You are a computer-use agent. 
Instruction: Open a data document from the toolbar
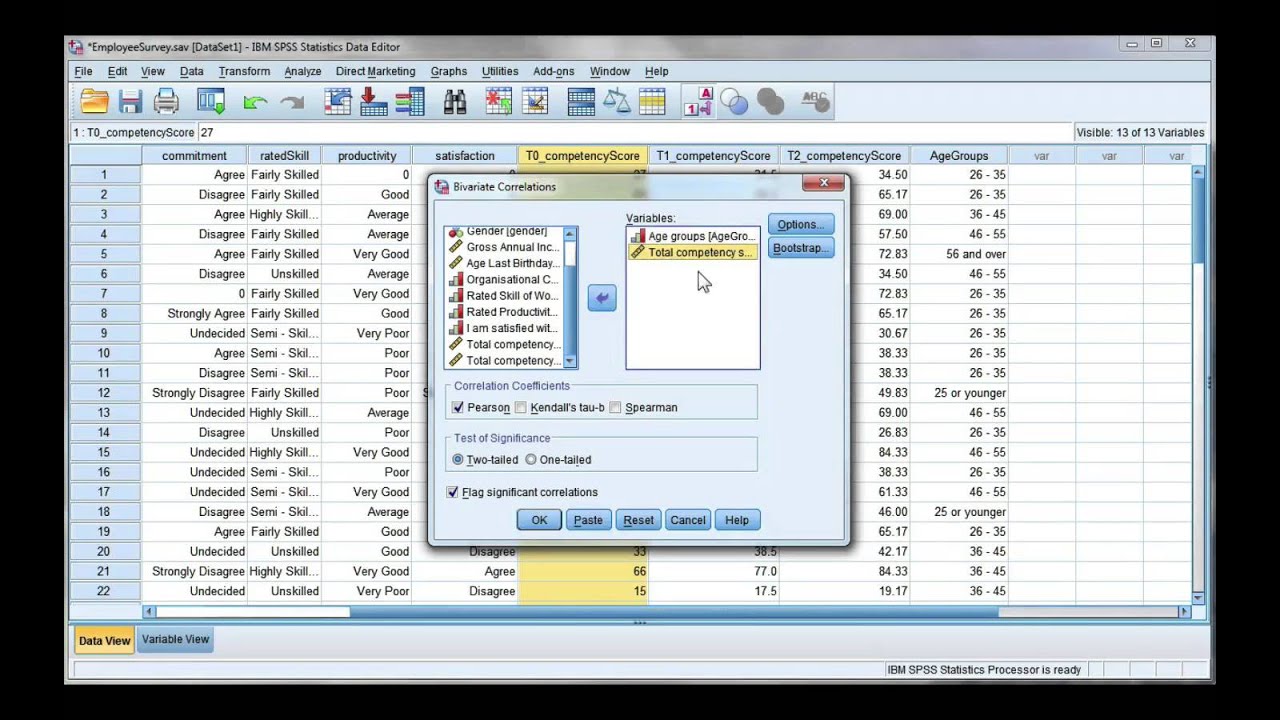(95, 101)
